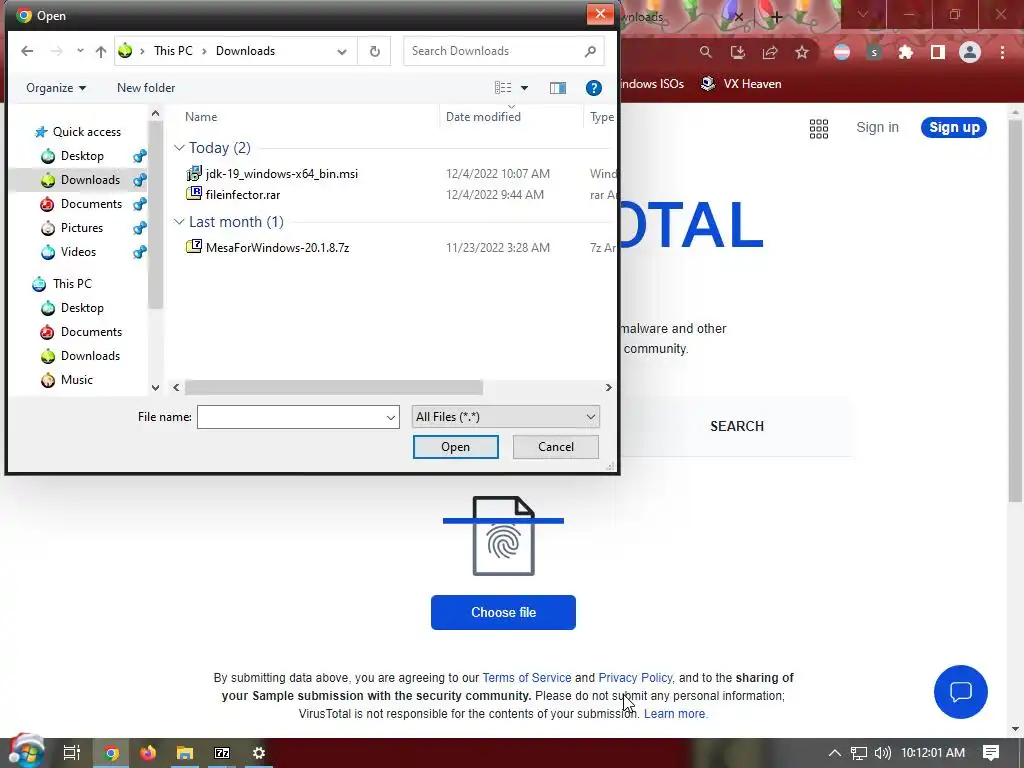The height and width of the screenshot is (768, 1024).
Task: Open Chrome profile avatar
Action: 970,52
